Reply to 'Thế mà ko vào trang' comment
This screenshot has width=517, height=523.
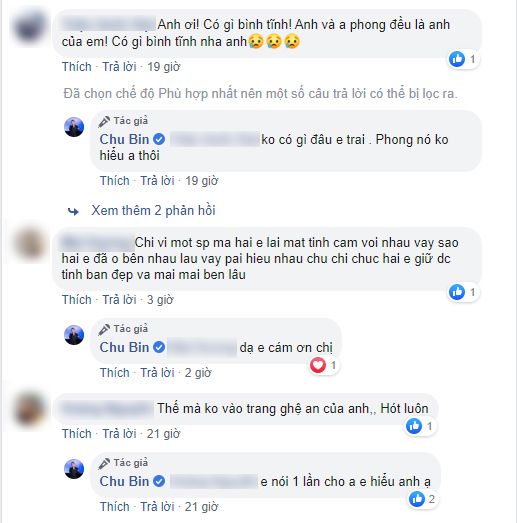[119, 434]
